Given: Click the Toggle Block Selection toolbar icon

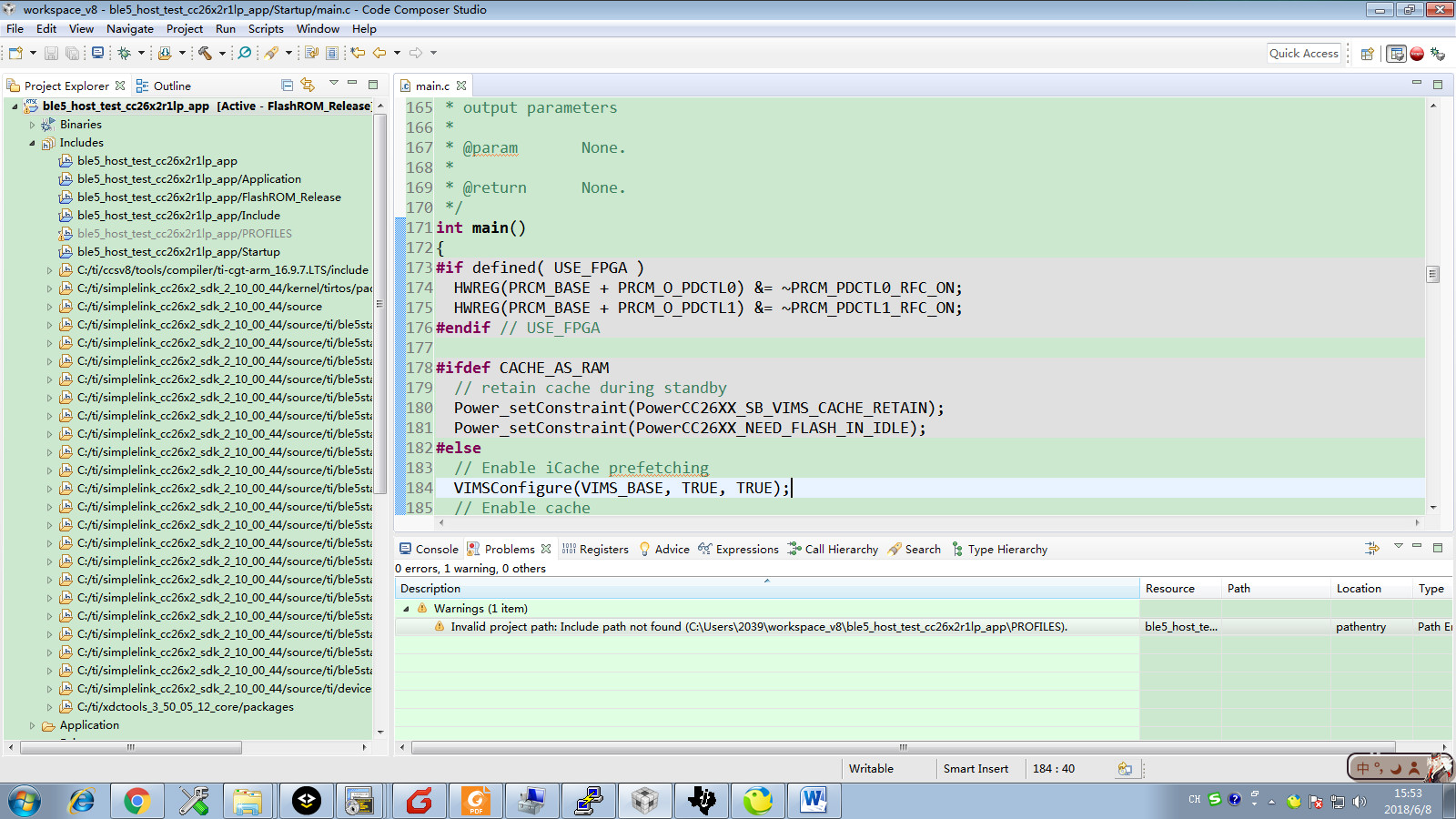Looking at the screenshot, I should point(332,53).
